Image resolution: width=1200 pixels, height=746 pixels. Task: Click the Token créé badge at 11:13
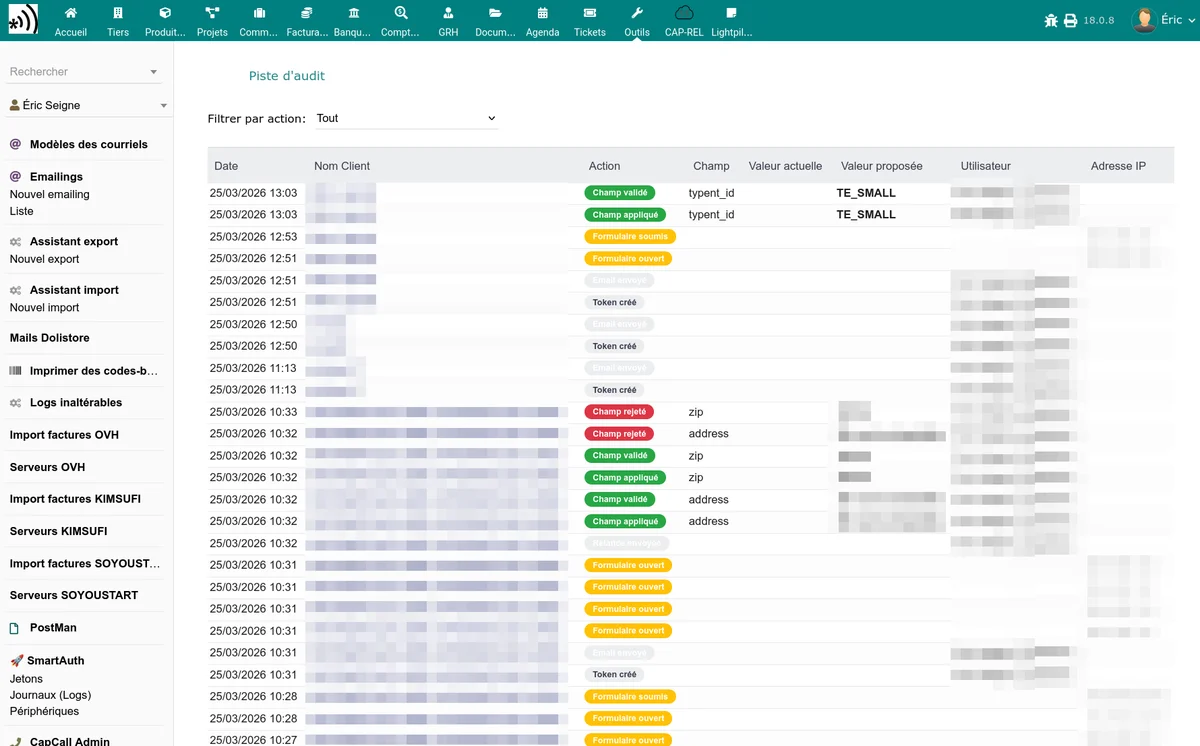point(614,390)
